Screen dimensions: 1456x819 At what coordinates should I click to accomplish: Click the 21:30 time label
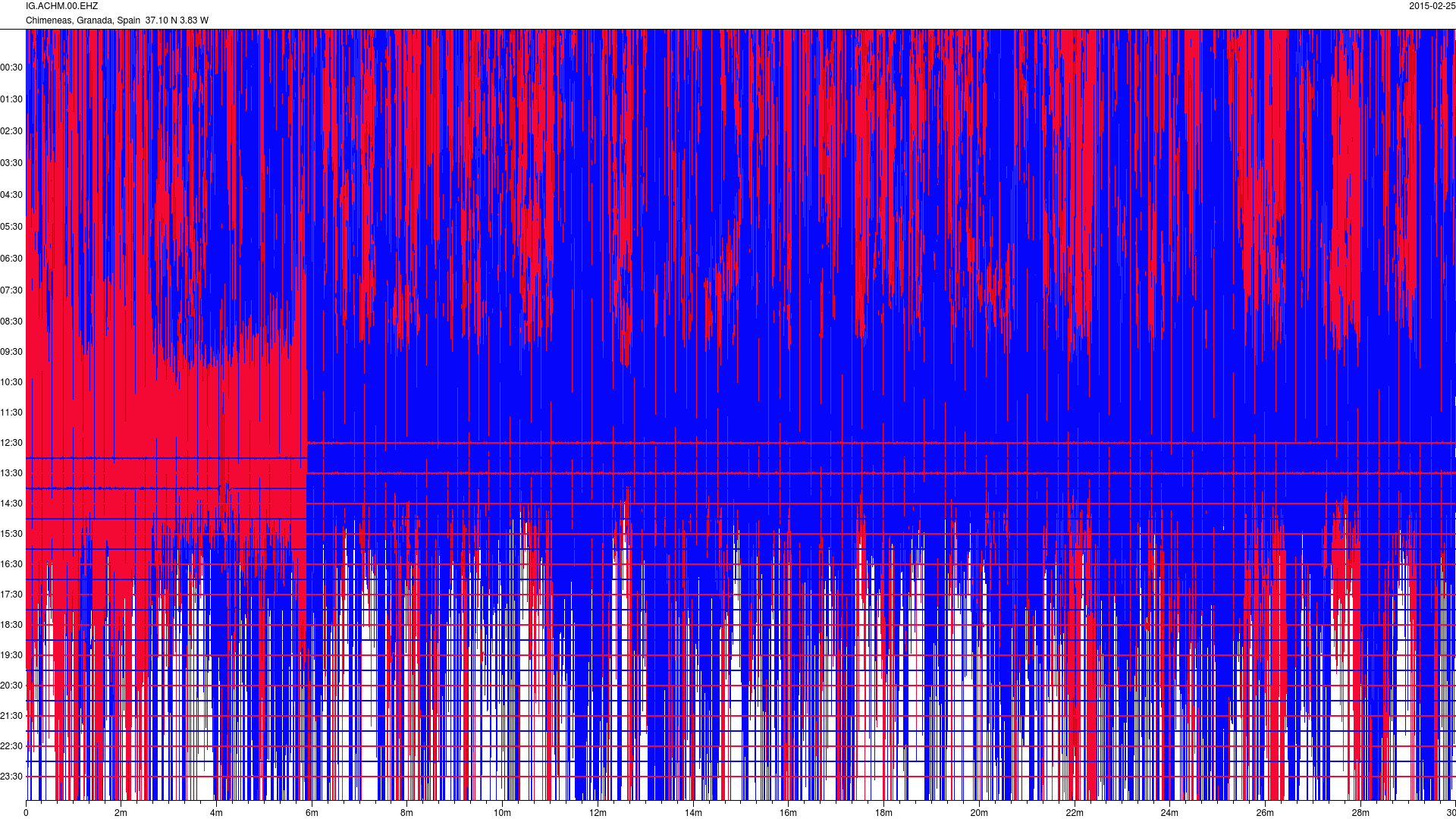pyautogui.click(x=11, y=716)
